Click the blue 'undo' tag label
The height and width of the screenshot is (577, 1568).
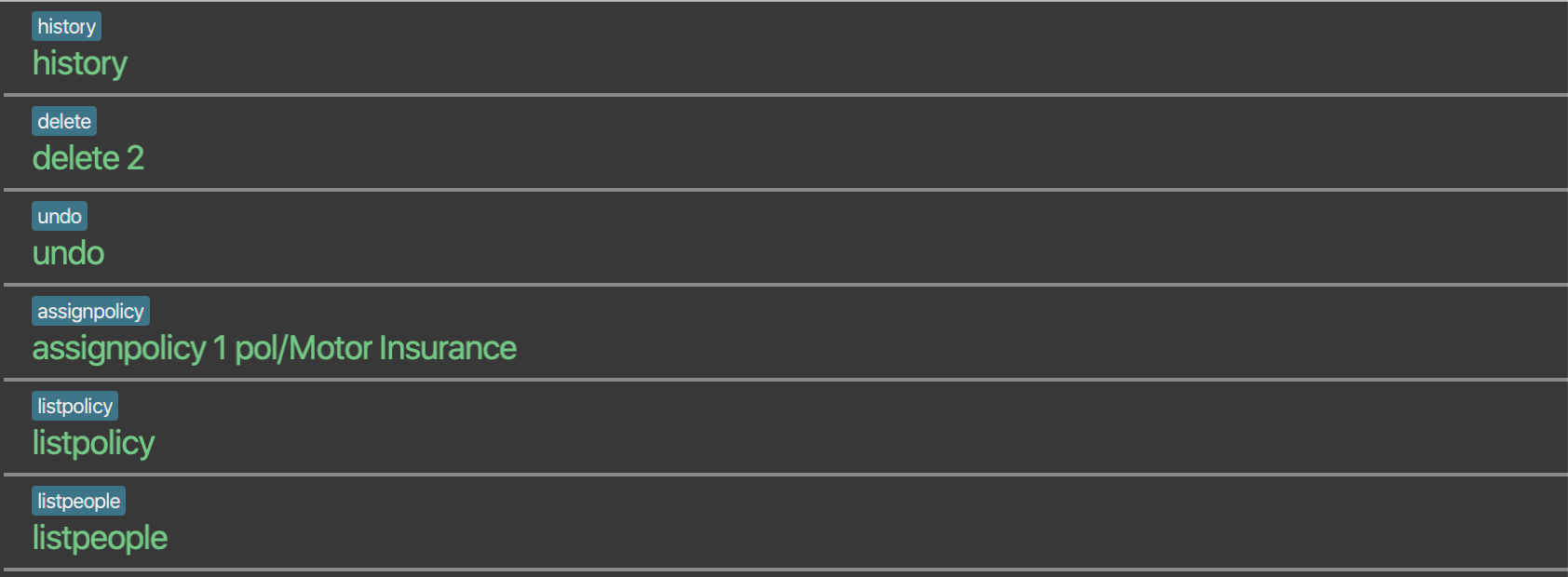tap(60, 217)
